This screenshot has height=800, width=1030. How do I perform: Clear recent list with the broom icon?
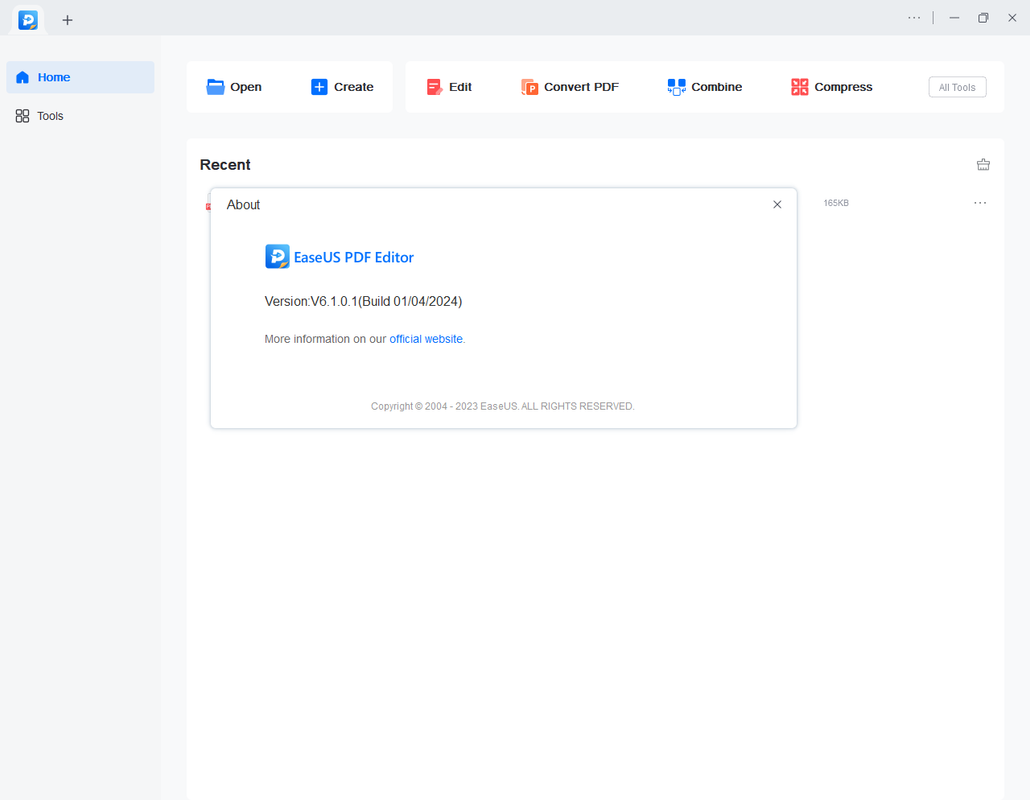(983, 165)
